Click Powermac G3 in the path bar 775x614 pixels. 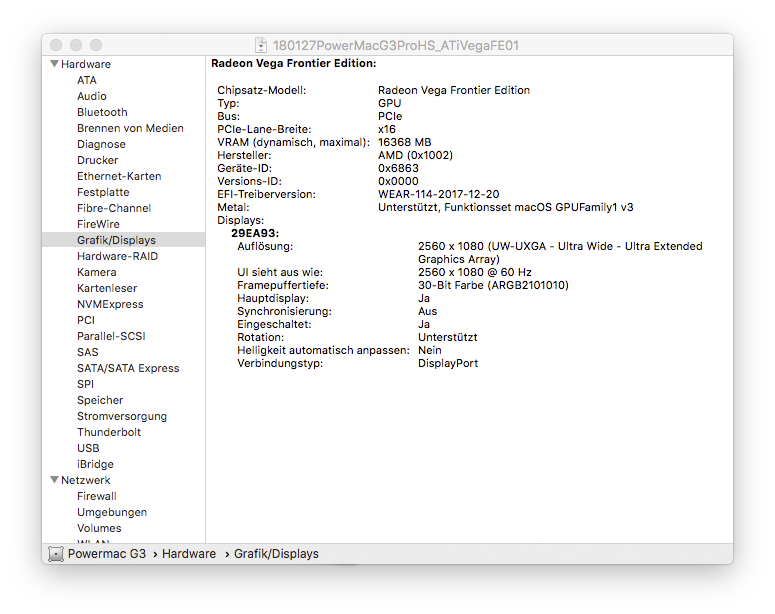pyautogui.click(x=107, y=554)
